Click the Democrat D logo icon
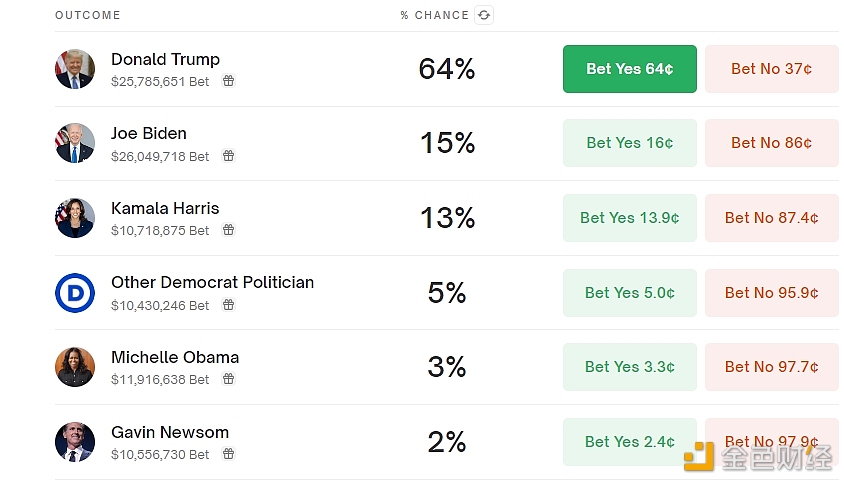 75,293
